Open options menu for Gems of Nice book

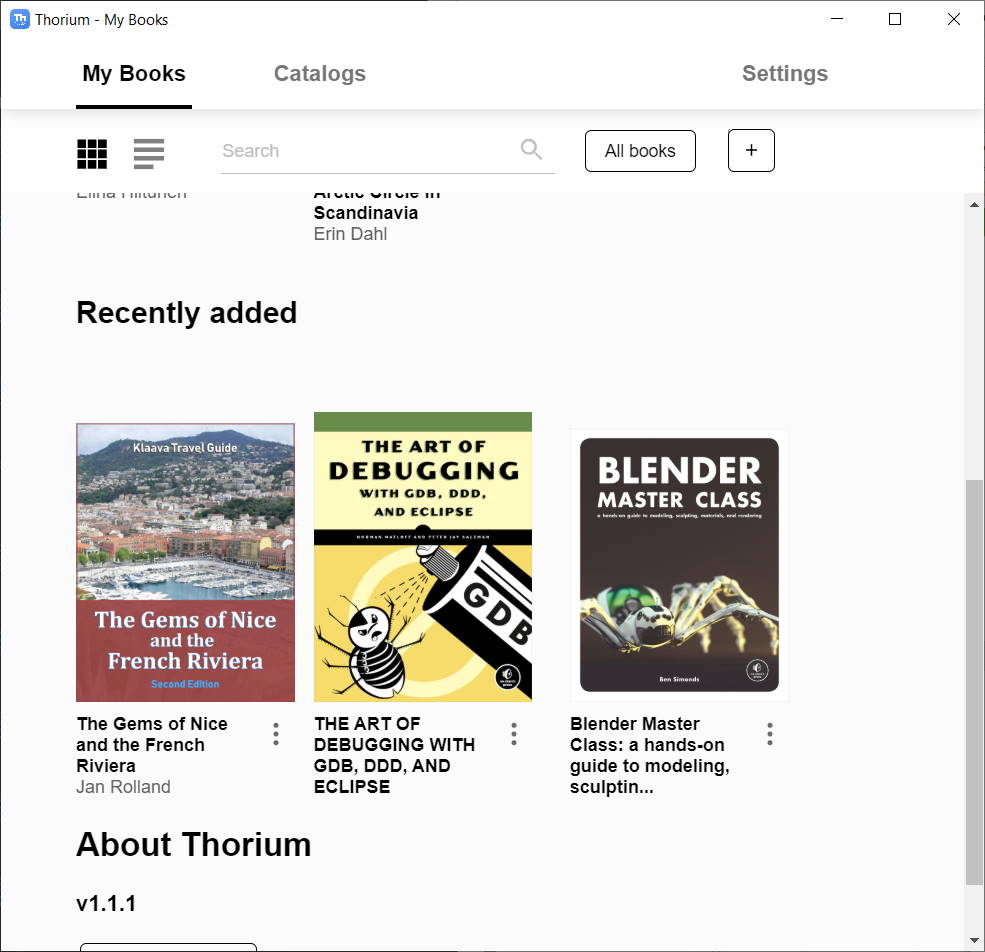click(x=276, y=735)
